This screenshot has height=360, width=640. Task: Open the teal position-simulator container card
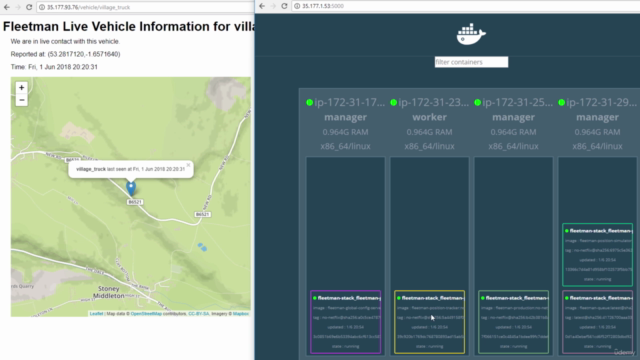tap(598, 255)
